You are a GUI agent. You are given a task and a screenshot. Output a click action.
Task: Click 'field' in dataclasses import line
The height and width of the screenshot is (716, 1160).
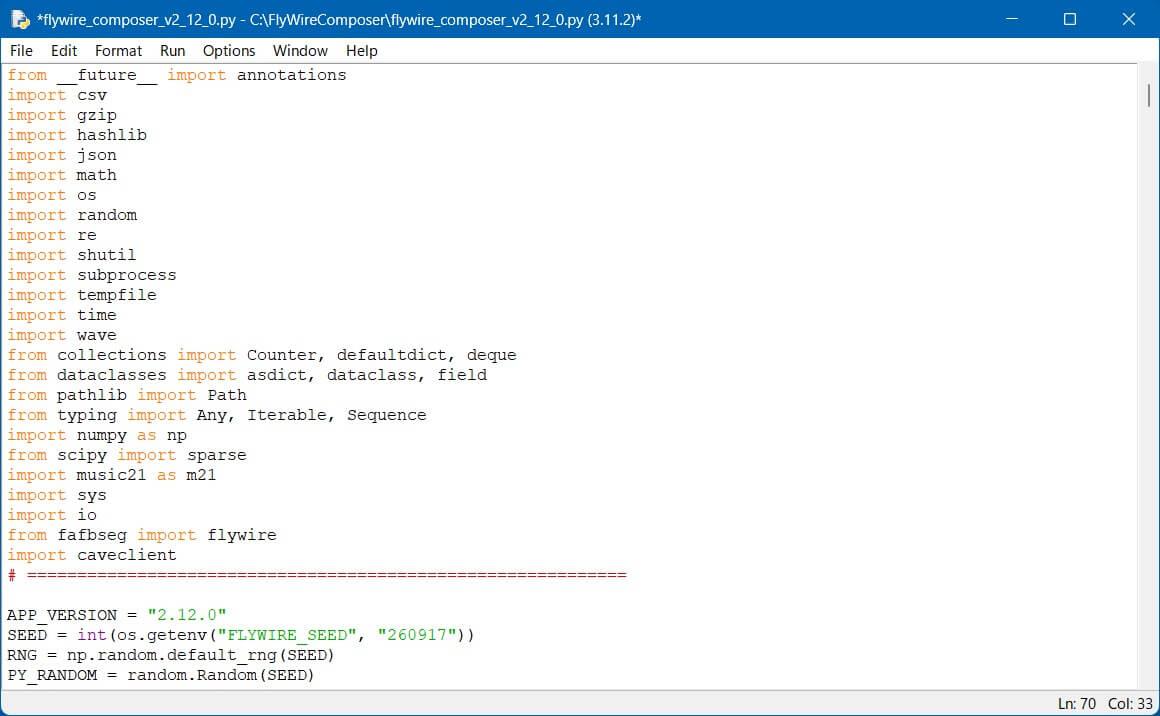pyautogui.click(x=462, y=375)
